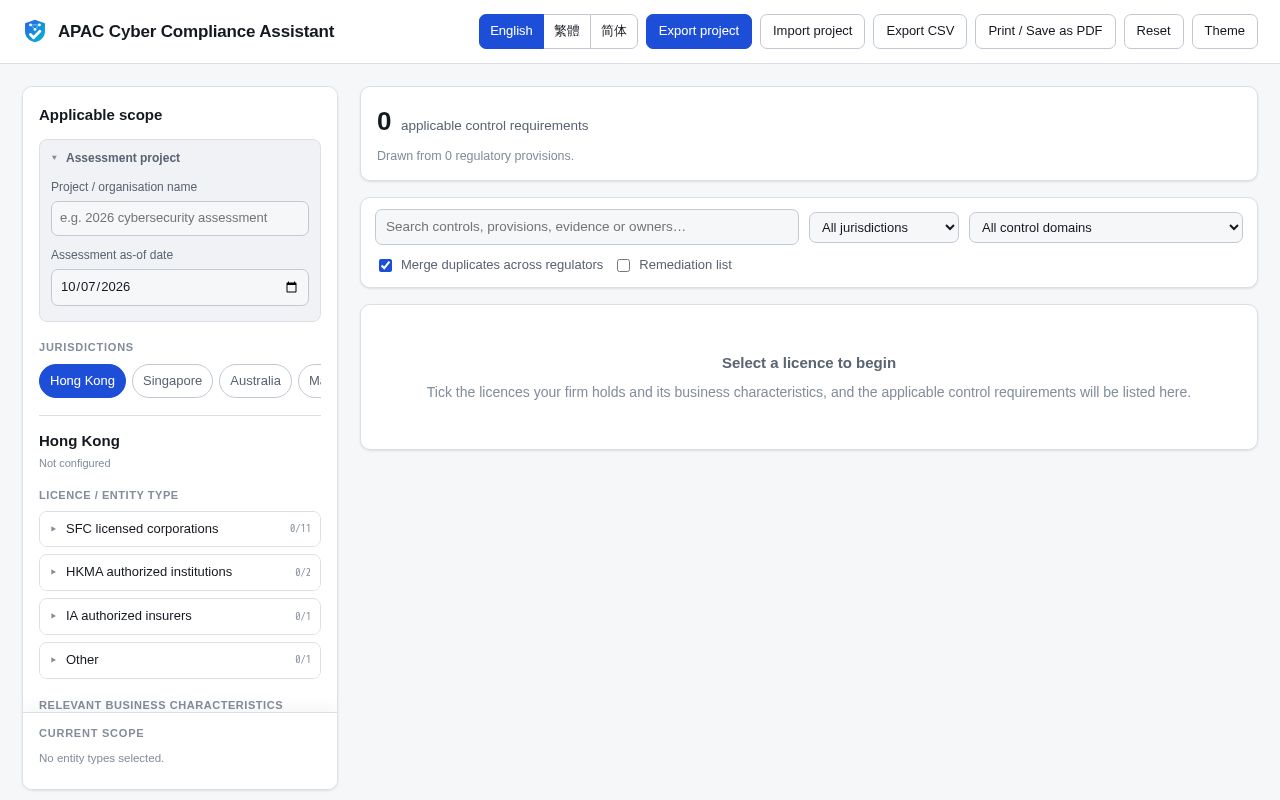Switch language to 繁體
The image size is (1280, 800).
point(567,31)
